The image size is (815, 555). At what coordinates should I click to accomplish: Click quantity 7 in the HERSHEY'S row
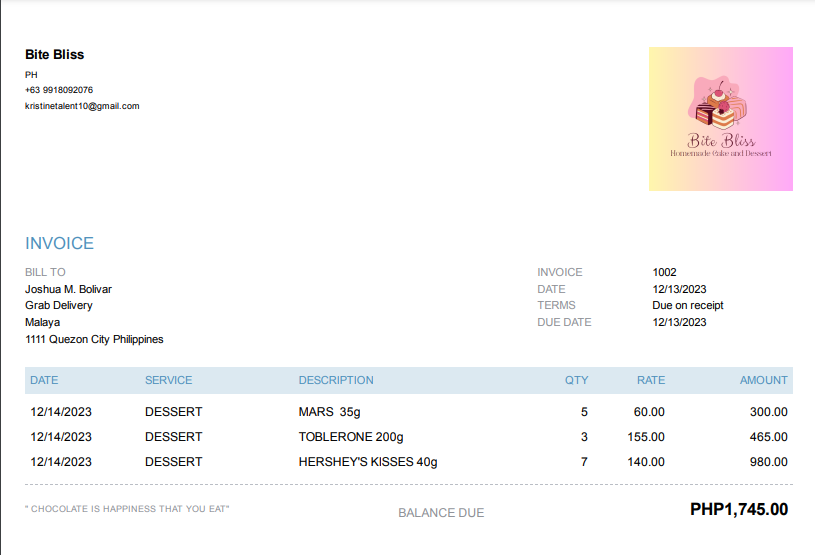click(x=584, y=462)
